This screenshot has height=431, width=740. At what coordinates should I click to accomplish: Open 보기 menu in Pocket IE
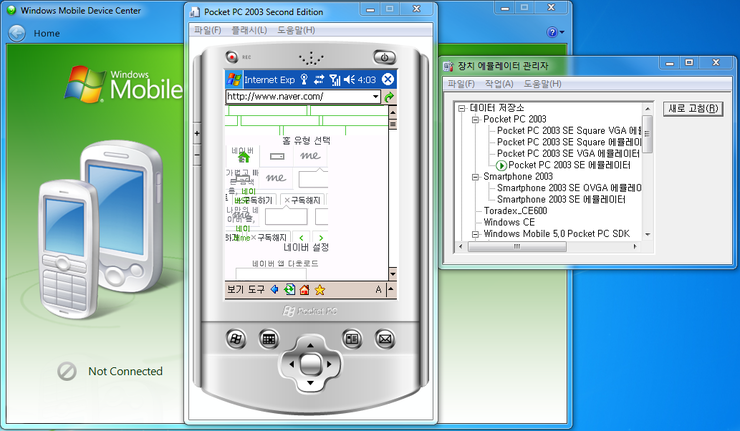click(x=235, y=289)
